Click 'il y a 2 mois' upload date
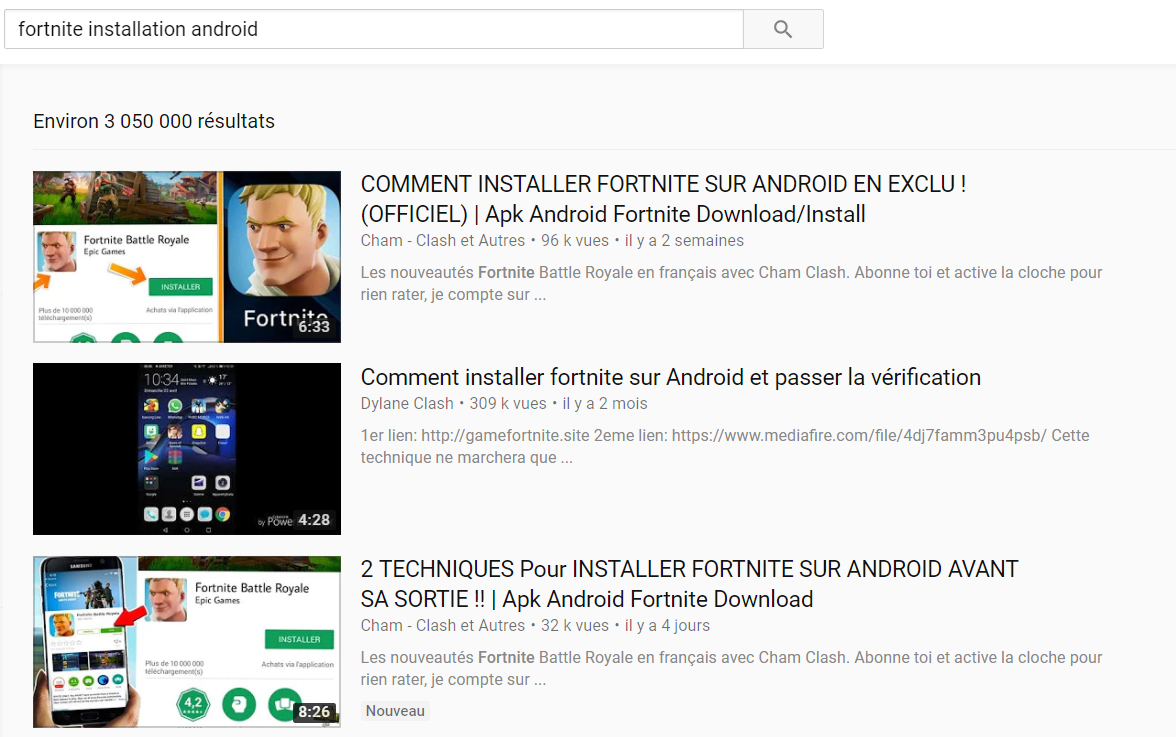 point(604,403)
